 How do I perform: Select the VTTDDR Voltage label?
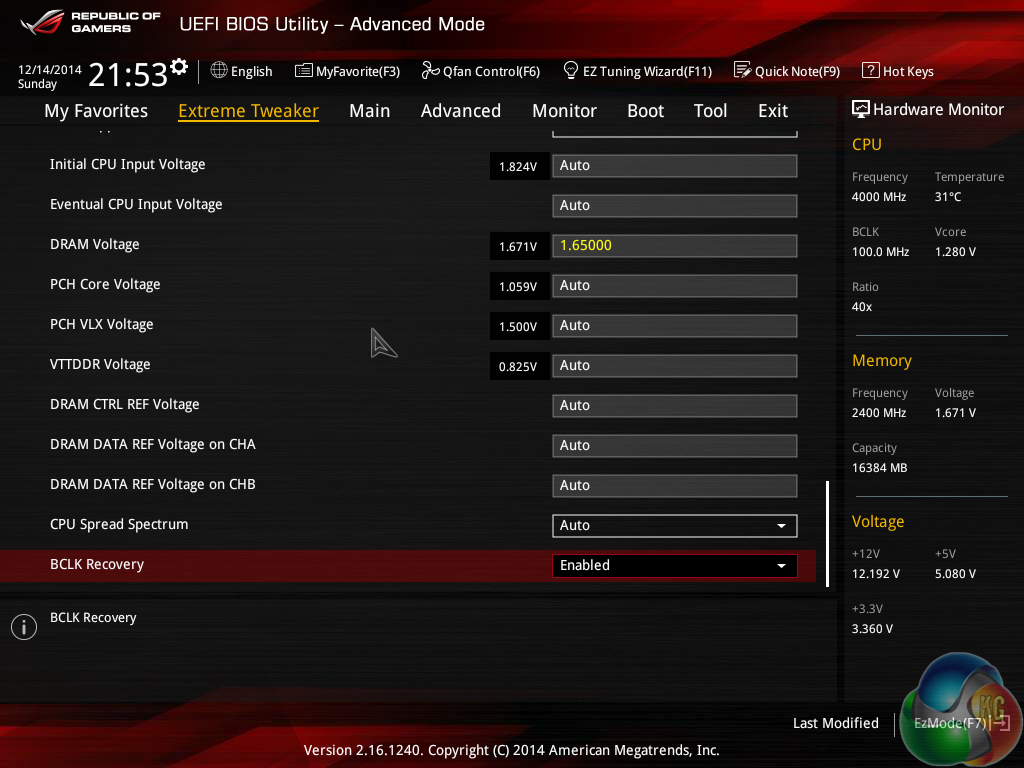[100, 364]
